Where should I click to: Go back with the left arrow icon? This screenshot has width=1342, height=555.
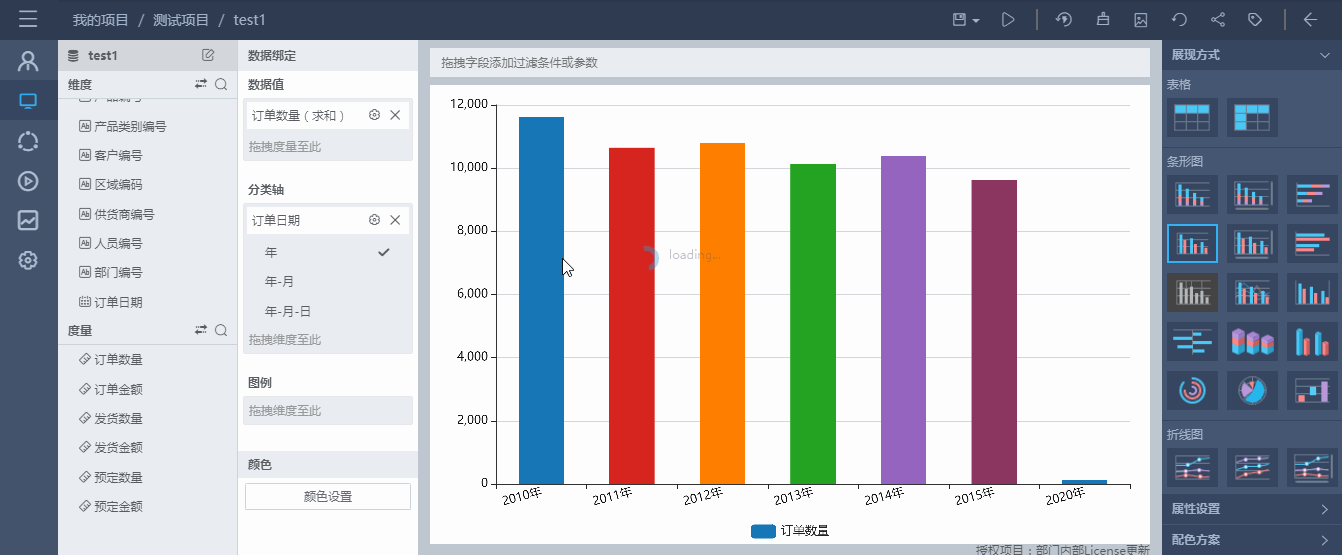pyautogui.click(x=1310, y=19)
